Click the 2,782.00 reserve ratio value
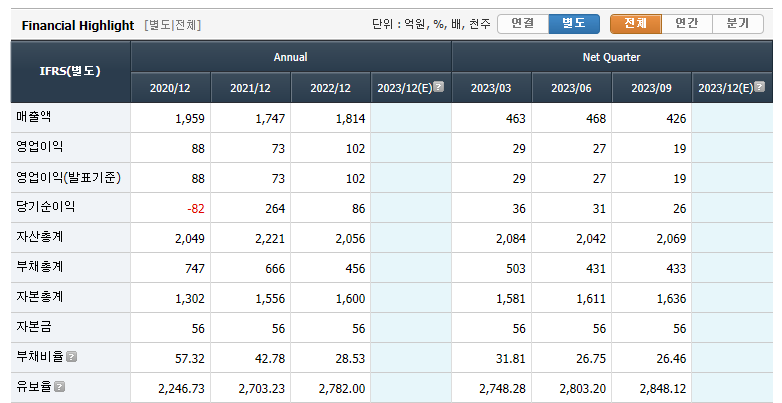This screenshot has width=782, height=403. (342, 388)
